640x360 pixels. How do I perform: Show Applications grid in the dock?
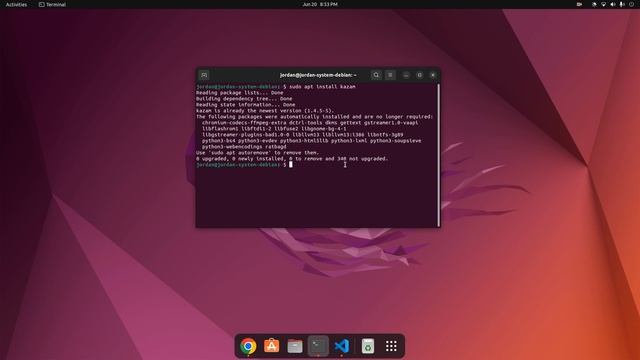tap(391, 346)
